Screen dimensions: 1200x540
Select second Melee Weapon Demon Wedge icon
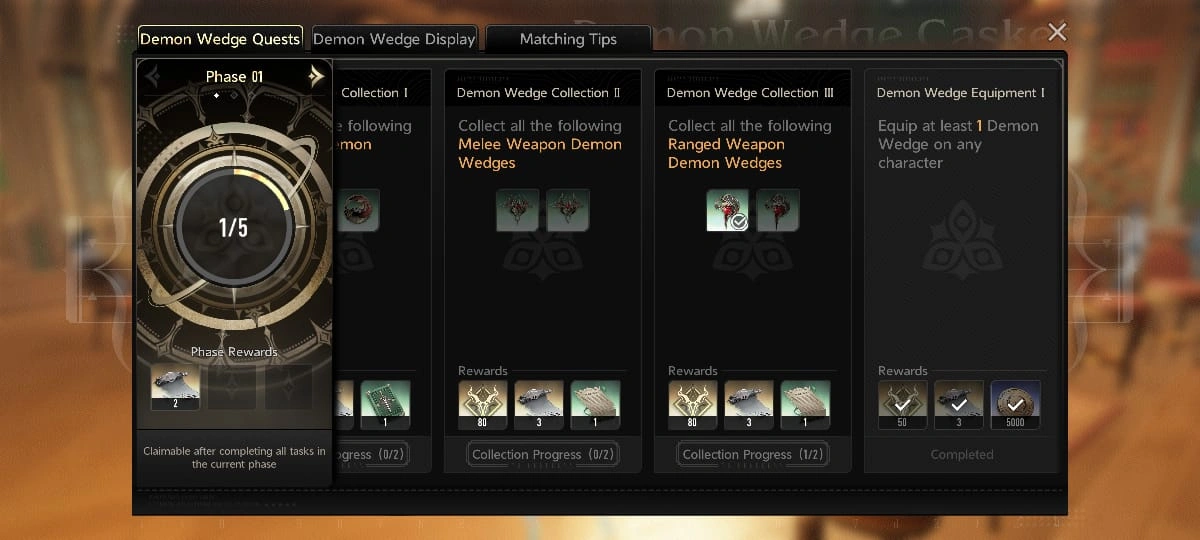pos(568,210)
